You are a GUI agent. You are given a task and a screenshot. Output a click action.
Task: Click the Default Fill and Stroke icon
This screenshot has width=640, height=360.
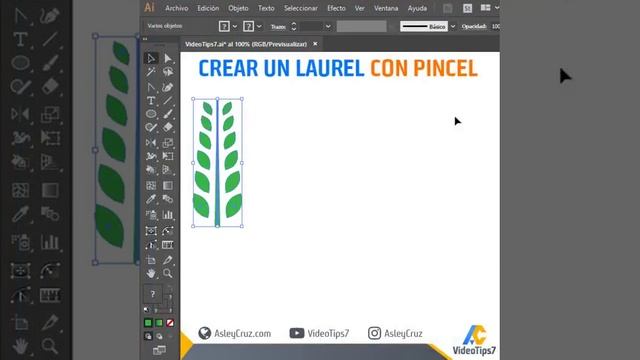coord(147,310)
